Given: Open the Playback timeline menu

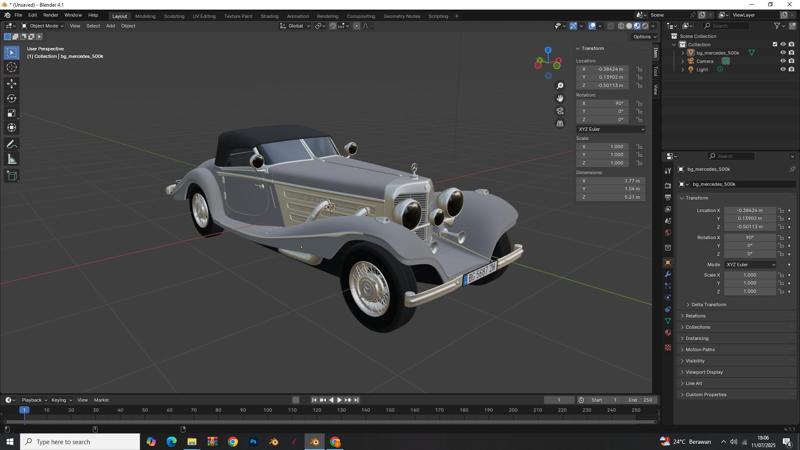Looking at the screenshot, I should pos(32,400).
